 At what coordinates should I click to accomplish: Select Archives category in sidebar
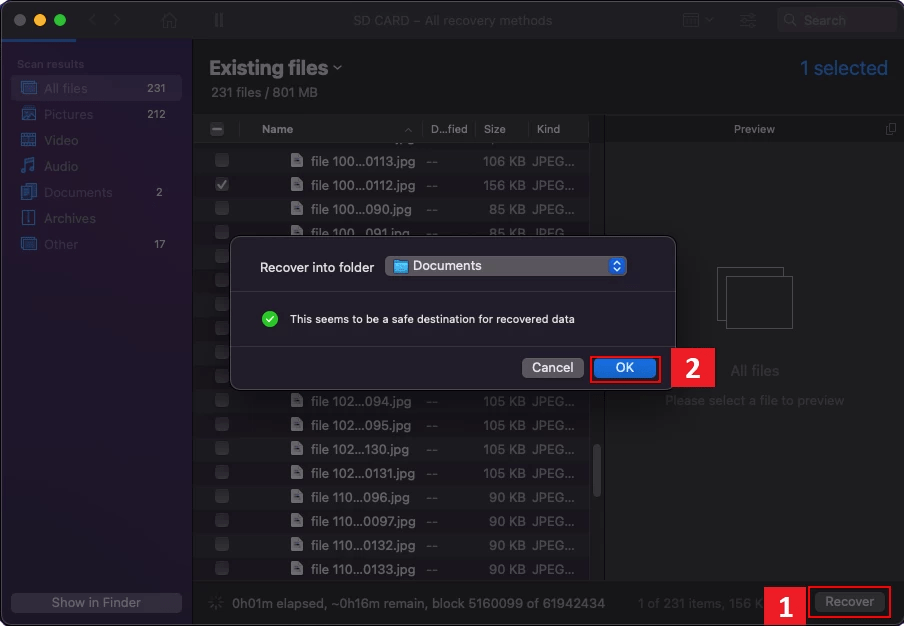pos(96,218)
